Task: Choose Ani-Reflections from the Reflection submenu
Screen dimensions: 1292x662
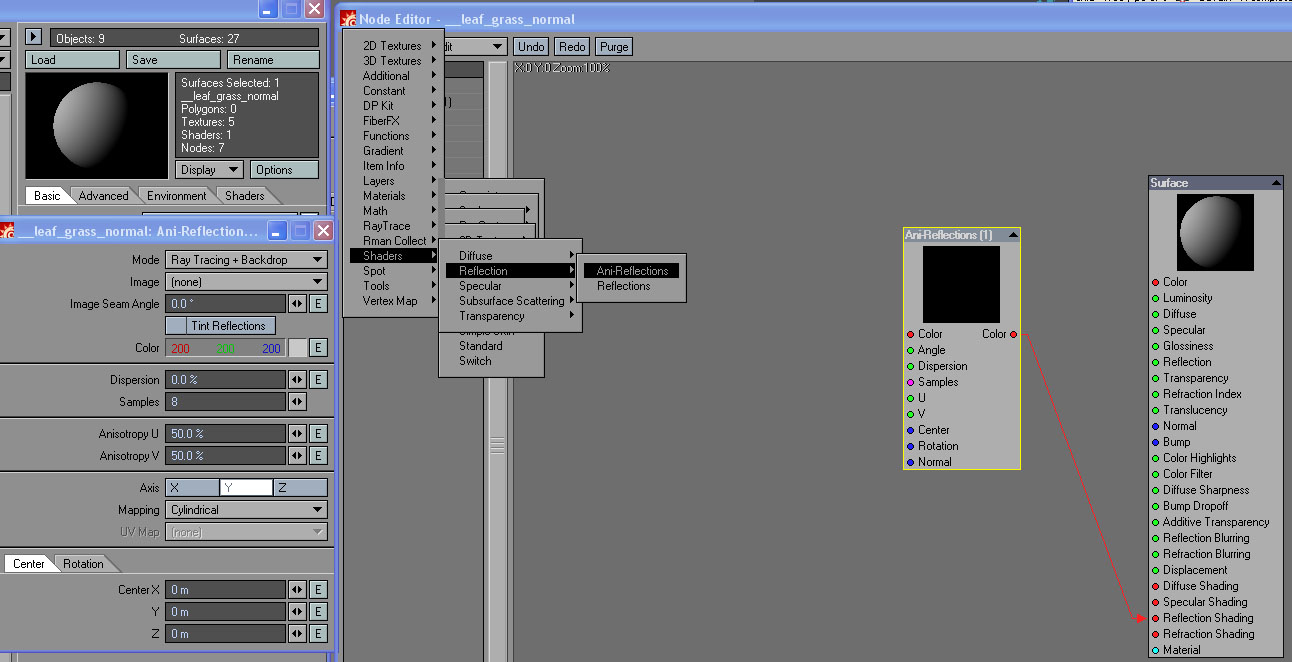Action: point(632,271)
